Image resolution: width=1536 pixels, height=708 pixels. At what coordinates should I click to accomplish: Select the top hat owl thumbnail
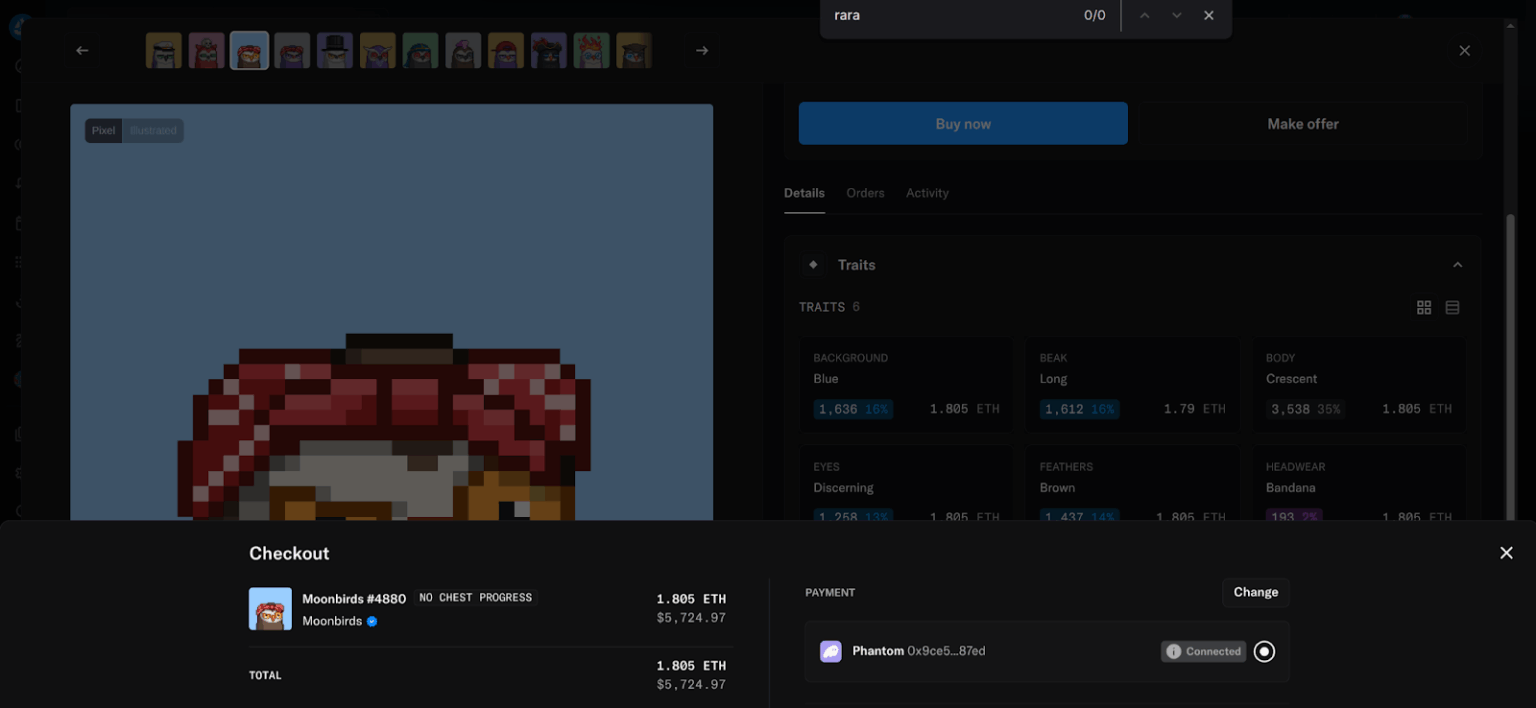(x=335, y=50)
